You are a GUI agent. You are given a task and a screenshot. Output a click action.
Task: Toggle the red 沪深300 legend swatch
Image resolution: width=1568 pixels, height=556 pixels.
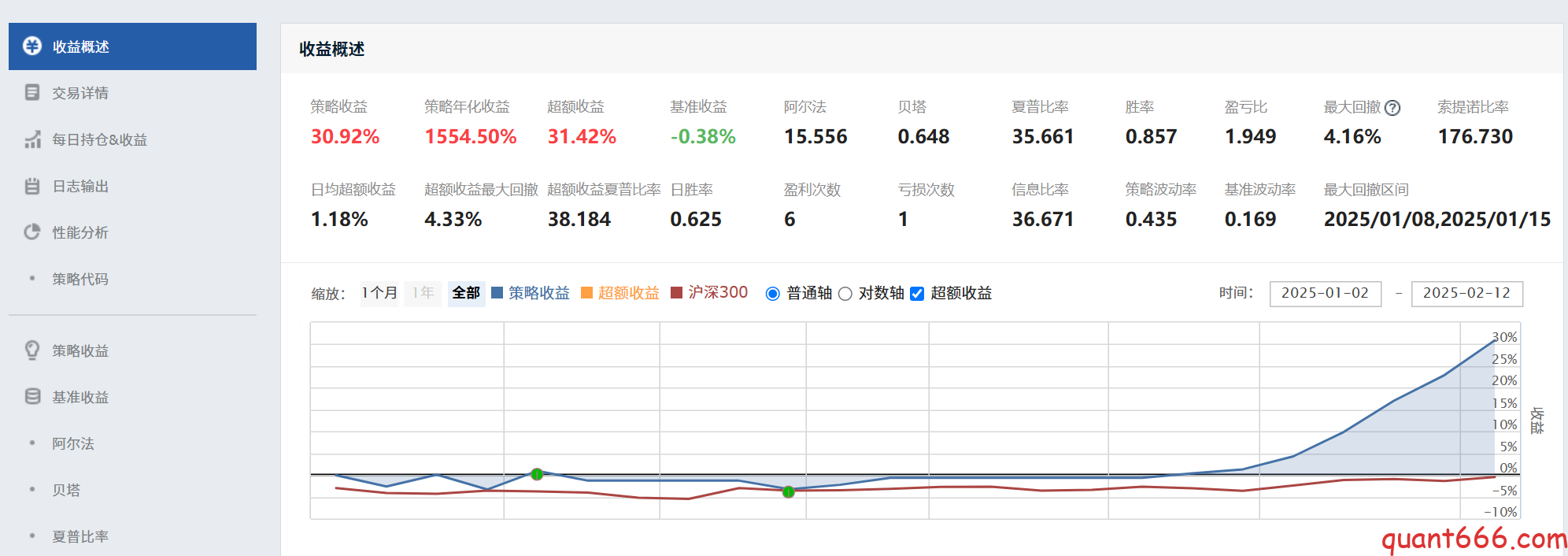tap(676, 293)
